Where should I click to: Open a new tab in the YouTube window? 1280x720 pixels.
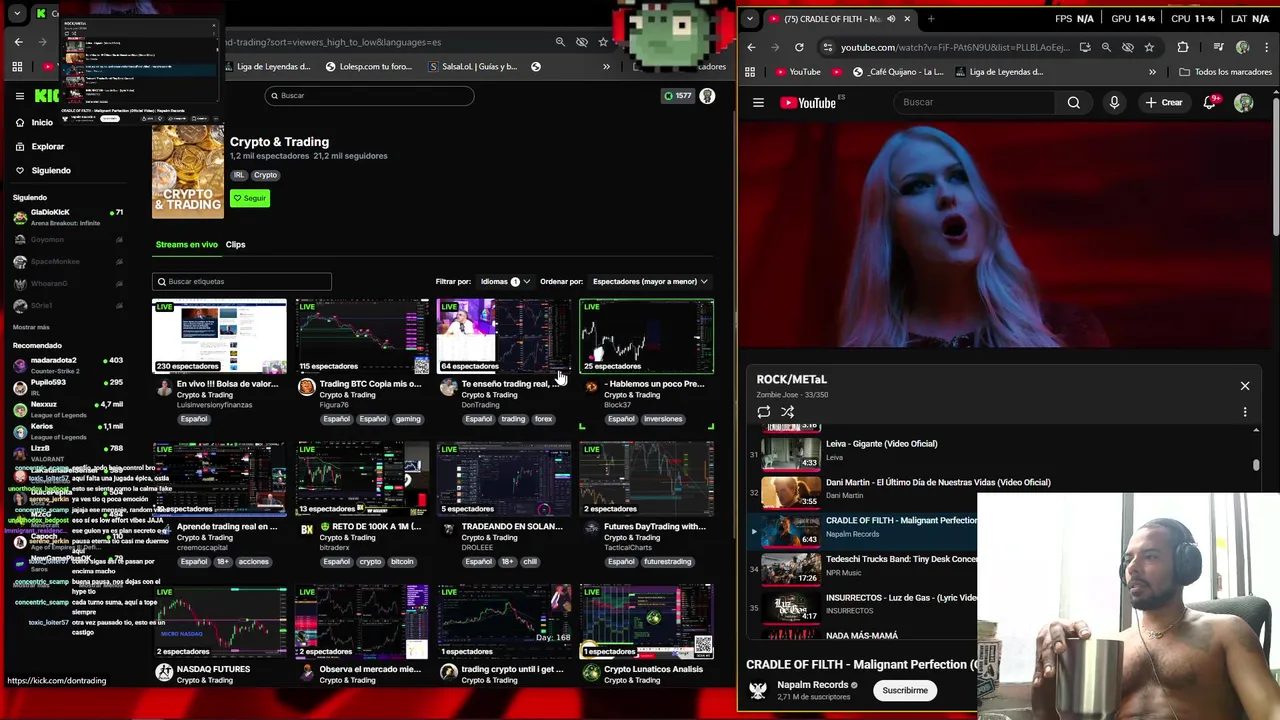click(931, 19)
